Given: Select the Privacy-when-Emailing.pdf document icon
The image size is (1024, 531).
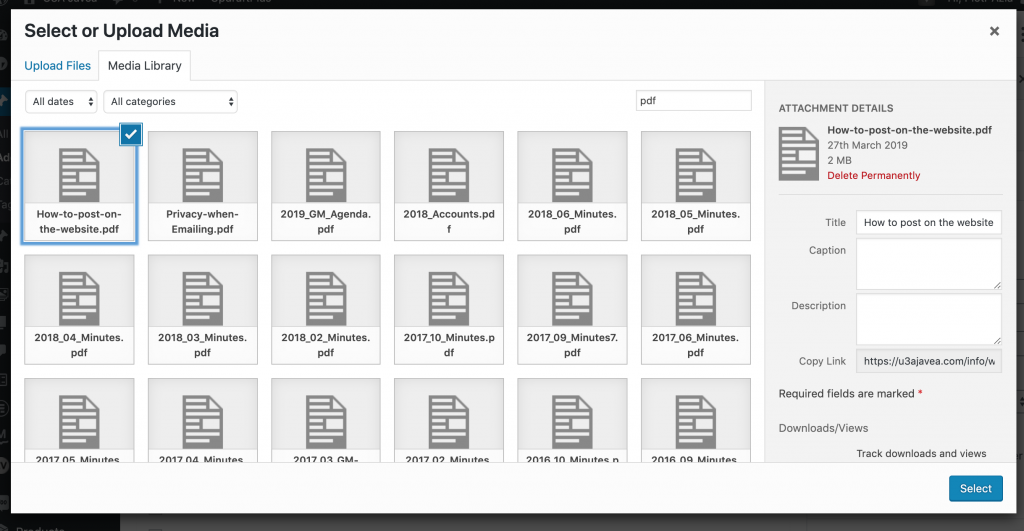Looking at the screenshot, I should pos(202,175).
